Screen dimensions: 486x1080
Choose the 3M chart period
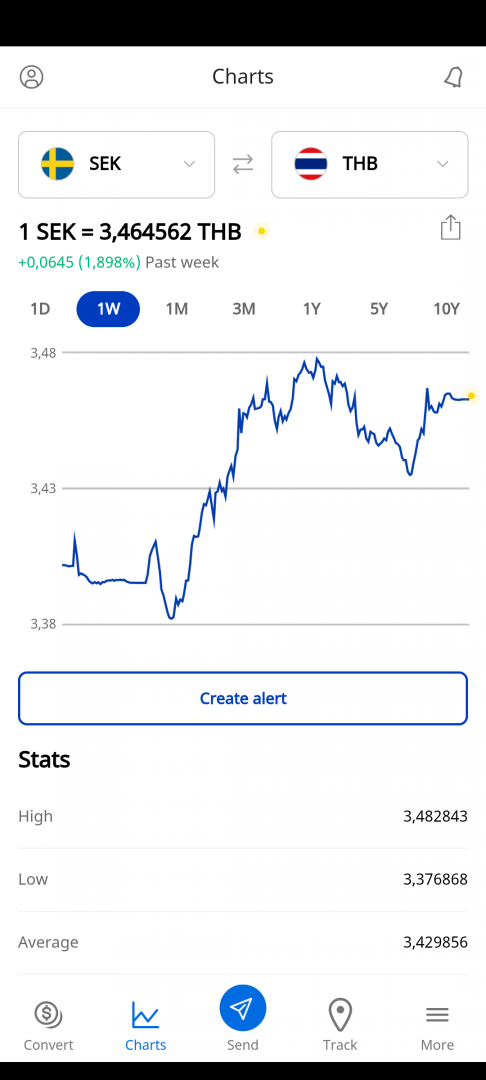click(244, 309)
